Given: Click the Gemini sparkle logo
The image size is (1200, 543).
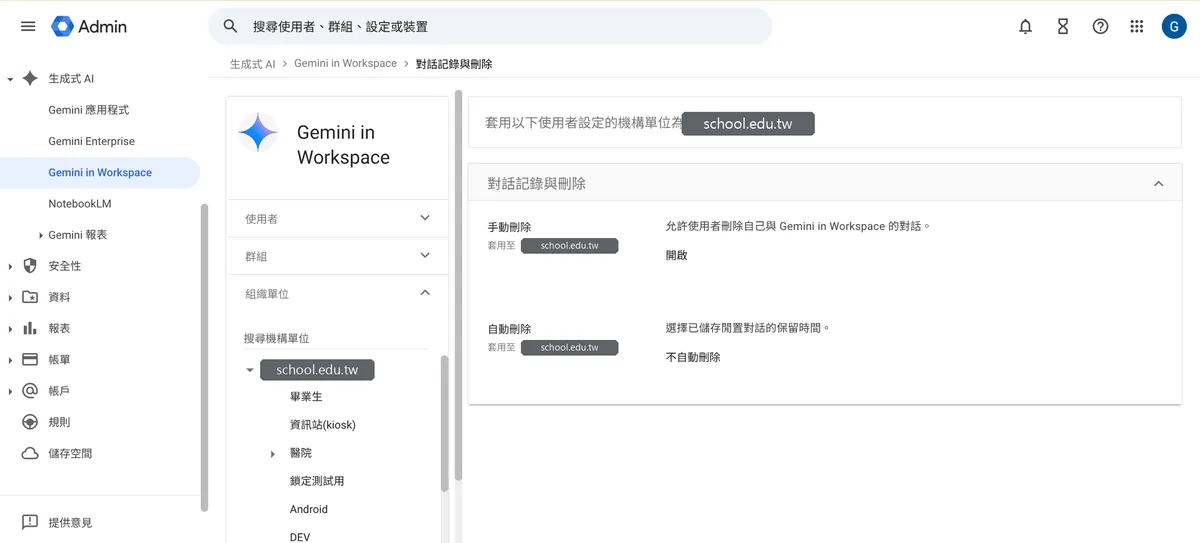Looking at the screenshot, I should click(258, 132).
